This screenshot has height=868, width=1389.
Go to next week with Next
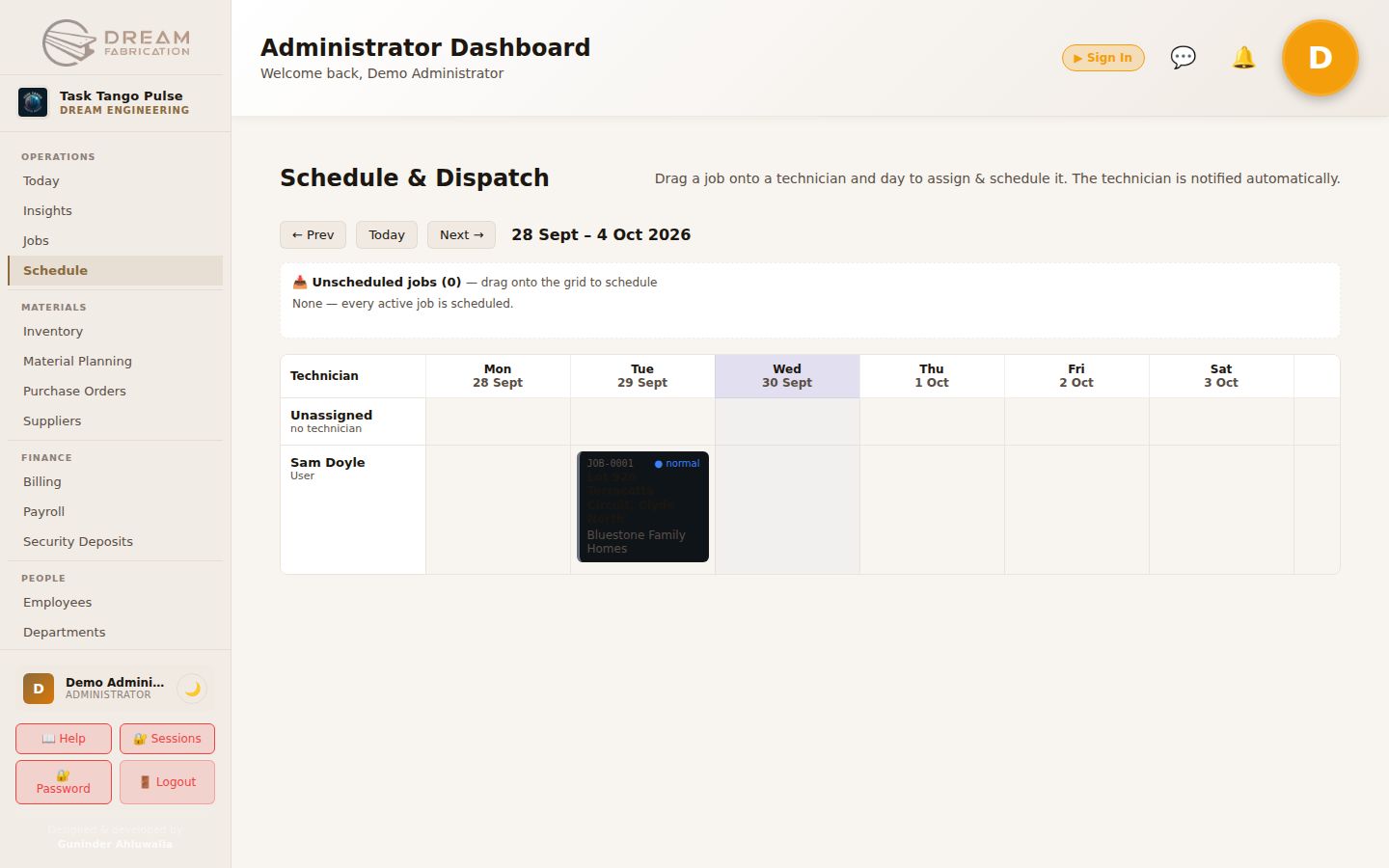(x=461, y=234)
